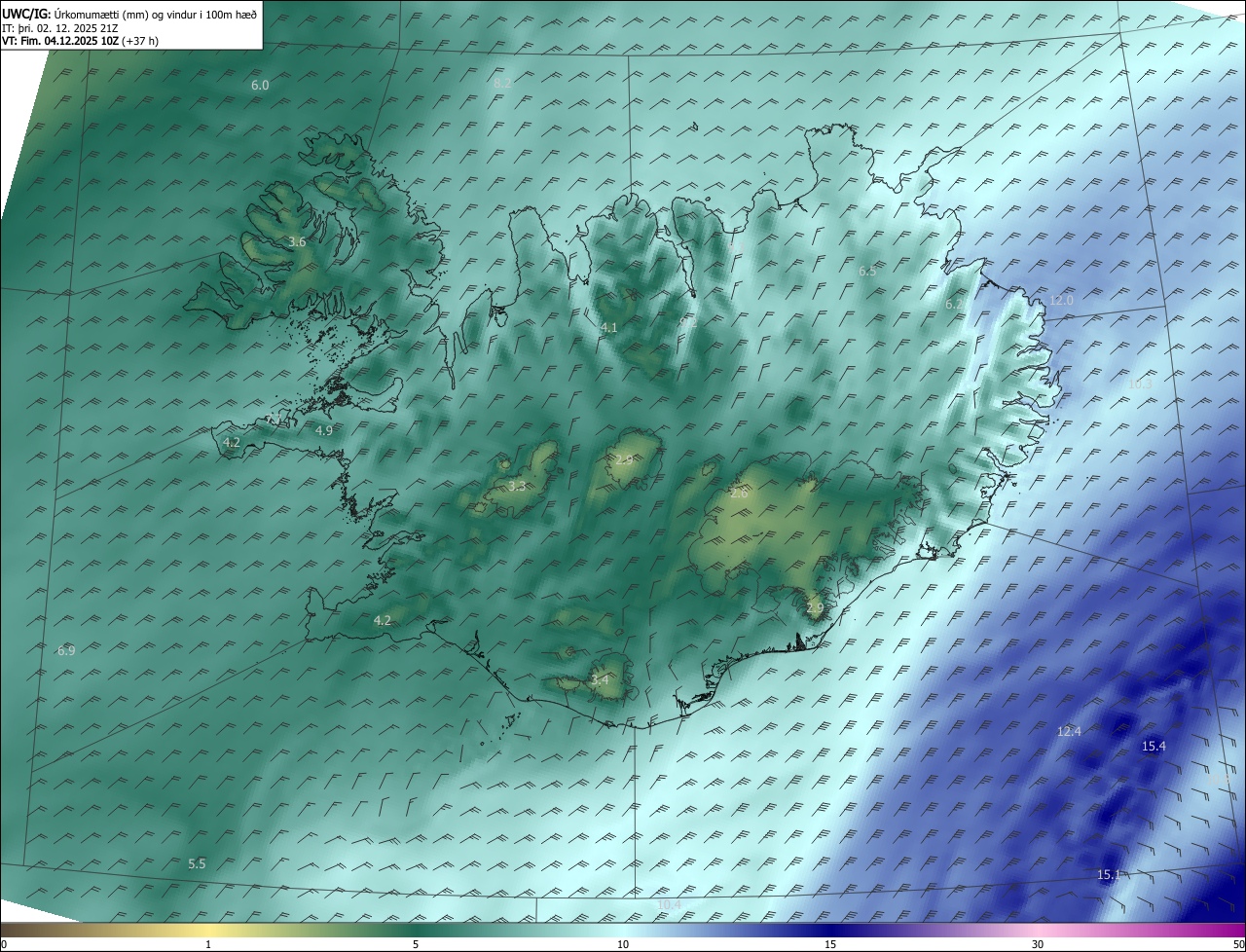The image size is (1246, 952).
Task: Click the 8.2 value label on the map
Action: click(502, 84)
